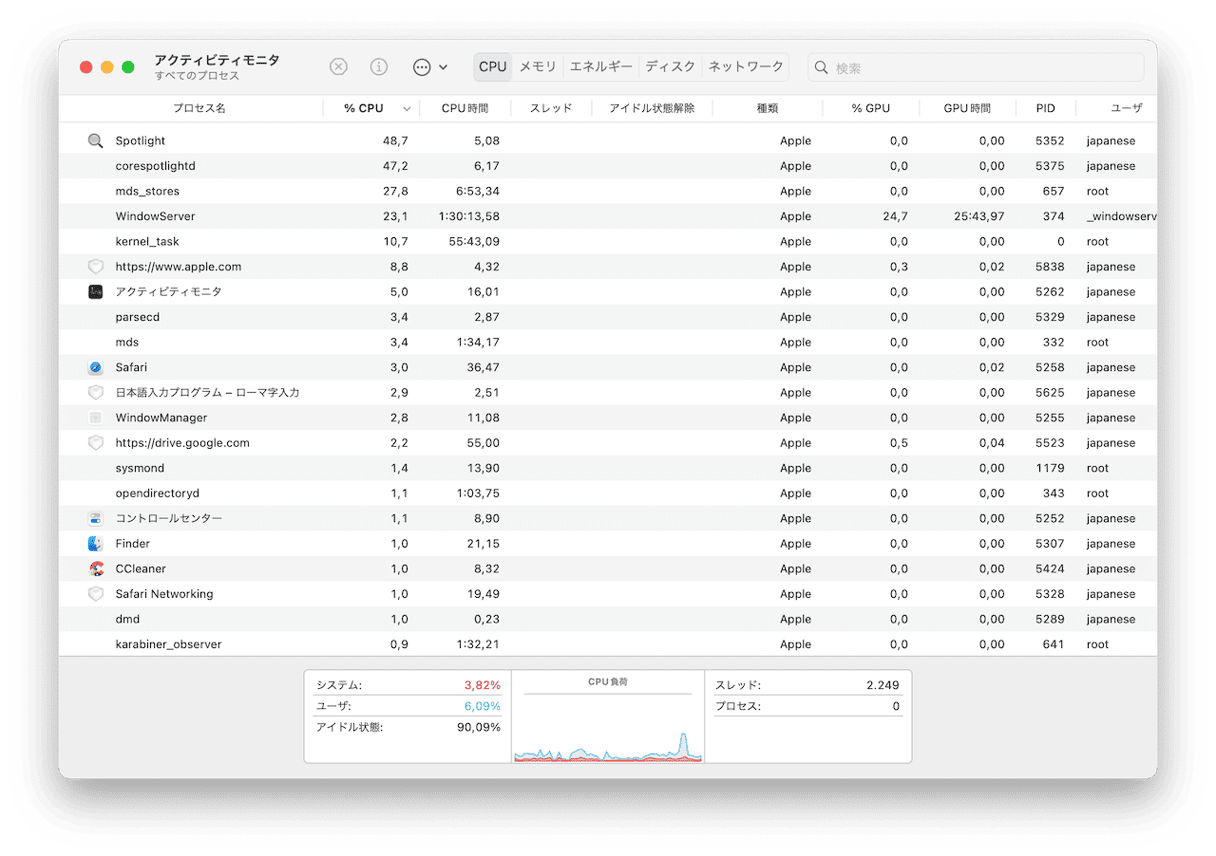Click CPU time 1:30:13,58 cell

[x=469, y=216]
